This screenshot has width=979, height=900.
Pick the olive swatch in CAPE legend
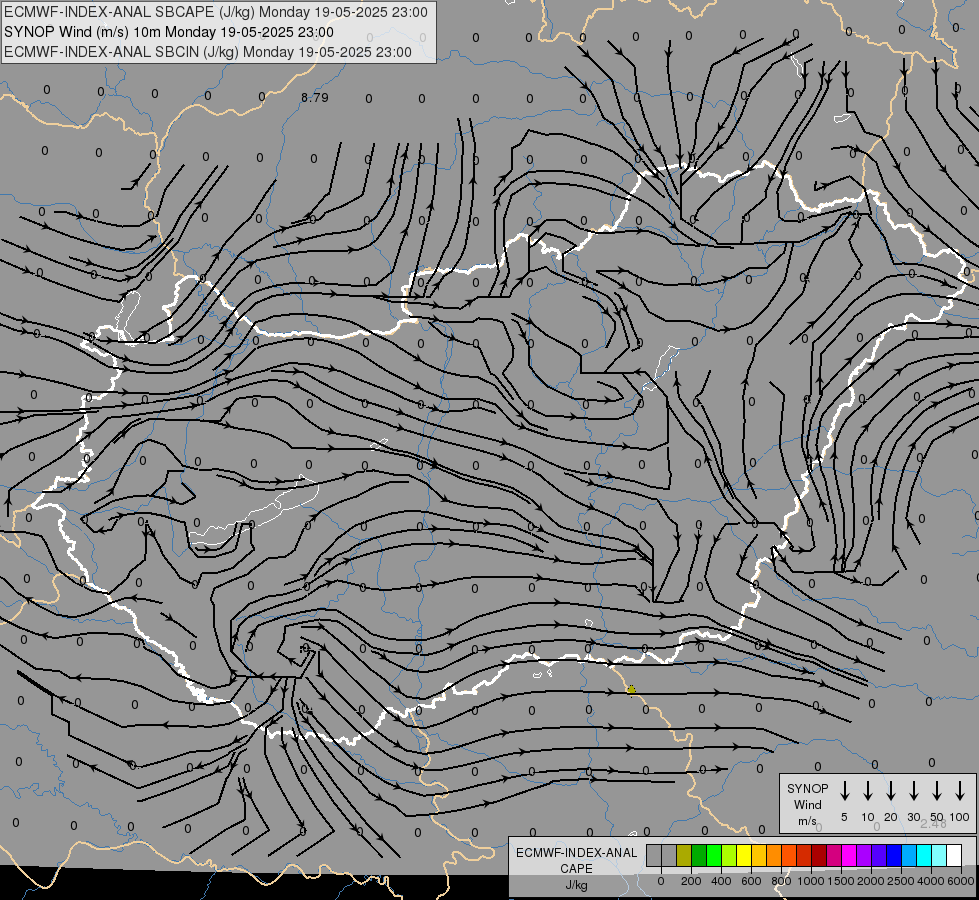click(684, 855)
